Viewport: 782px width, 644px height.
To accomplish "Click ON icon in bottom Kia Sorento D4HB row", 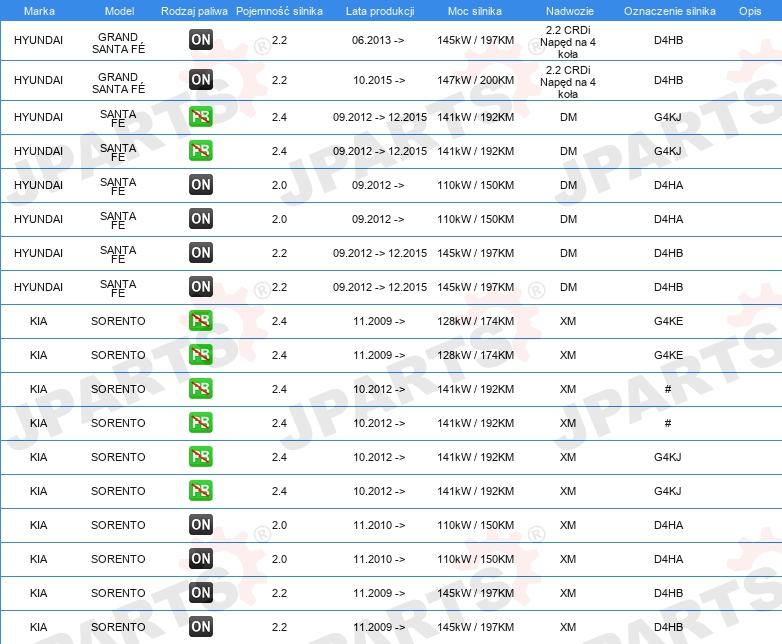I will click(x=201, y=627).
